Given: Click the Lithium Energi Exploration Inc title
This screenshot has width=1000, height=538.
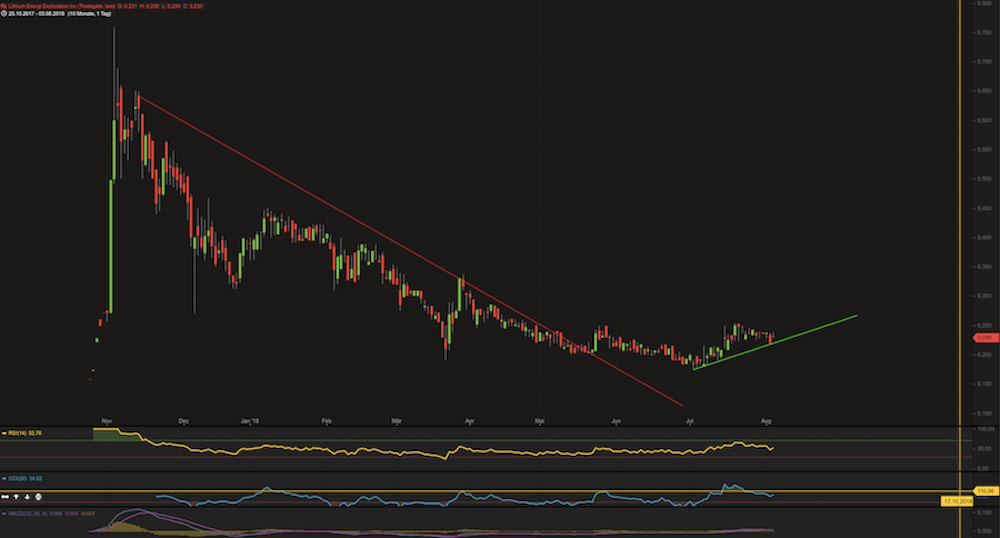Looking at the screenshot, I should pos(50,5).
